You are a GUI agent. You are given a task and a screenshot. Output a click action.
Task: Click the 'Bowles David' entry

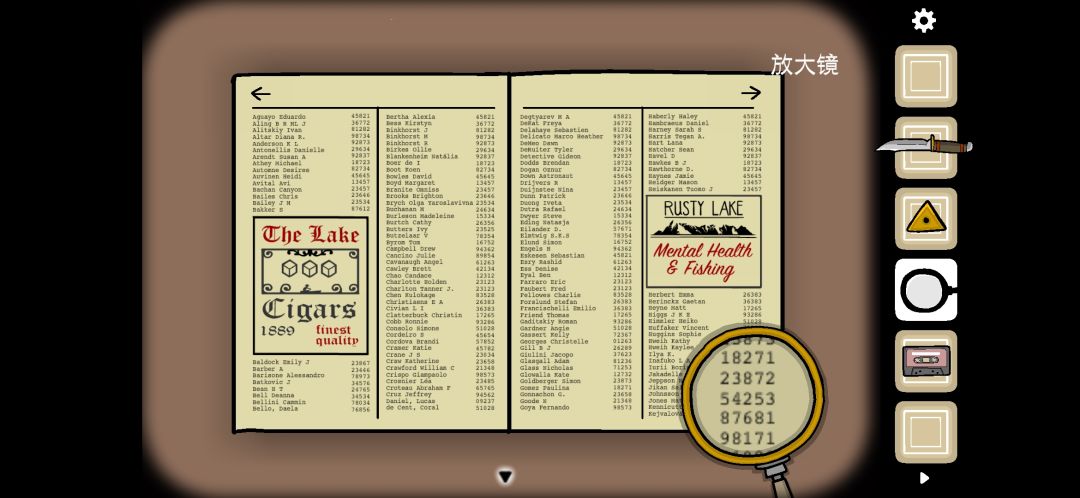pyautogui.click(x=409, y=176)
